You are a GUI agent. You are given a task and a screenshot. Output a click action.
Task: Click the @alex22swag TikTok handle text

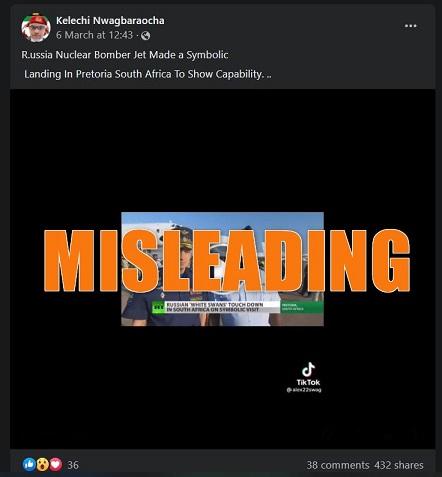(x=304, y=390)
